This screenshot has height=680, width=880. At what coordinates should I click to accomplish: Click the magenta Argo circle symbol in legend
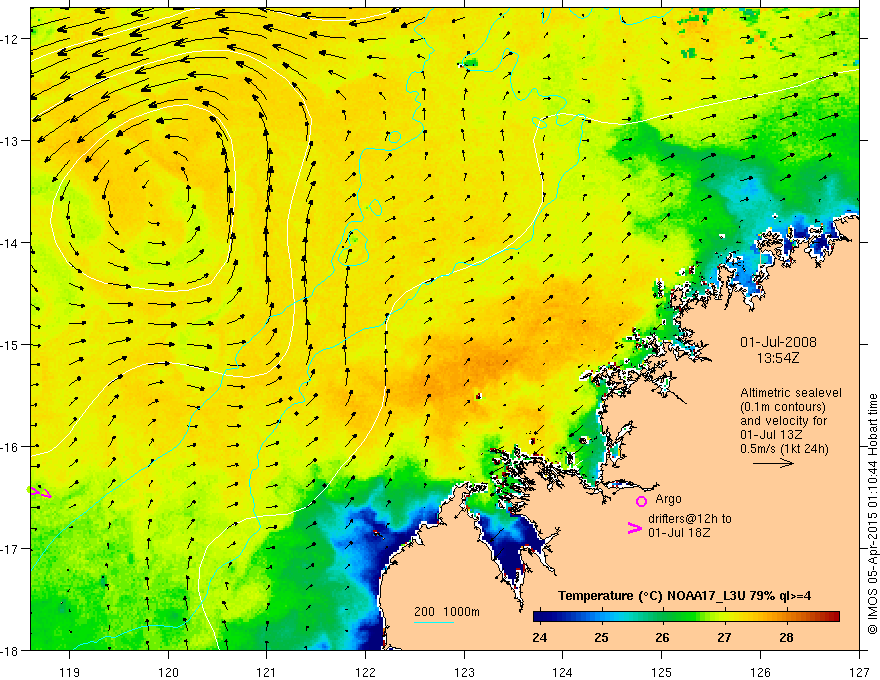[x=641, y=501]
